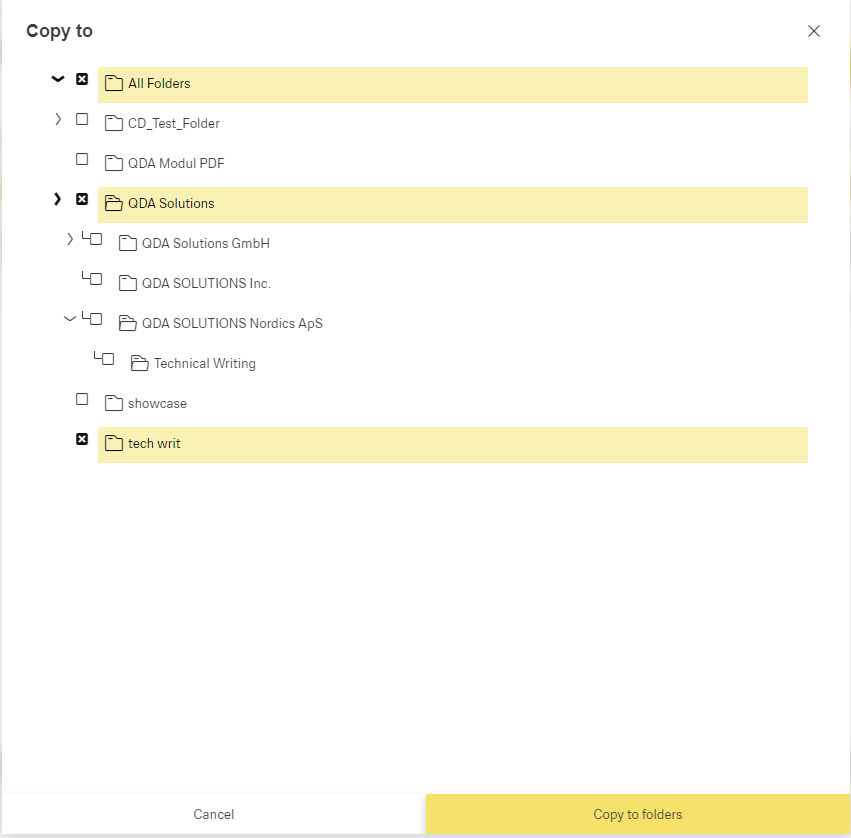Collapse the All Folders tree node

58,79
